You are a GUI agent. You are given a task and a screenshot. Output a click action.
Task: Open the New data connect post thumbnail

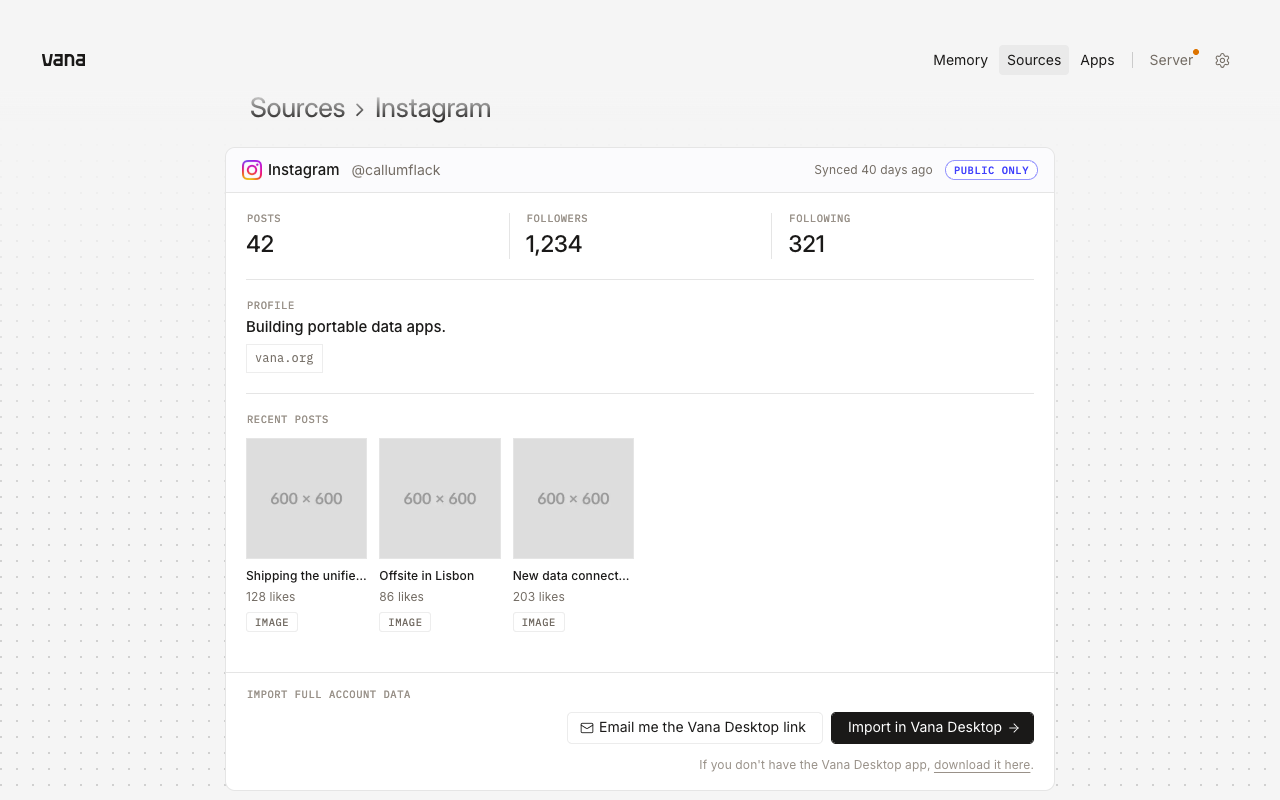coord(573,498)
